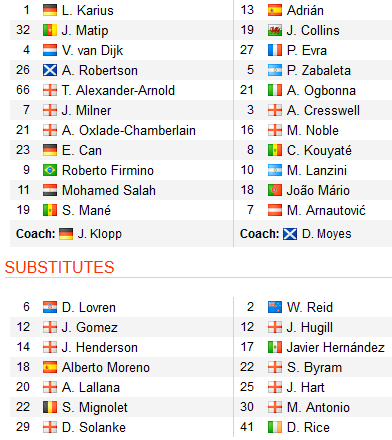
Task: Open T. Alexander-Arnold player page
Action: 118,90
